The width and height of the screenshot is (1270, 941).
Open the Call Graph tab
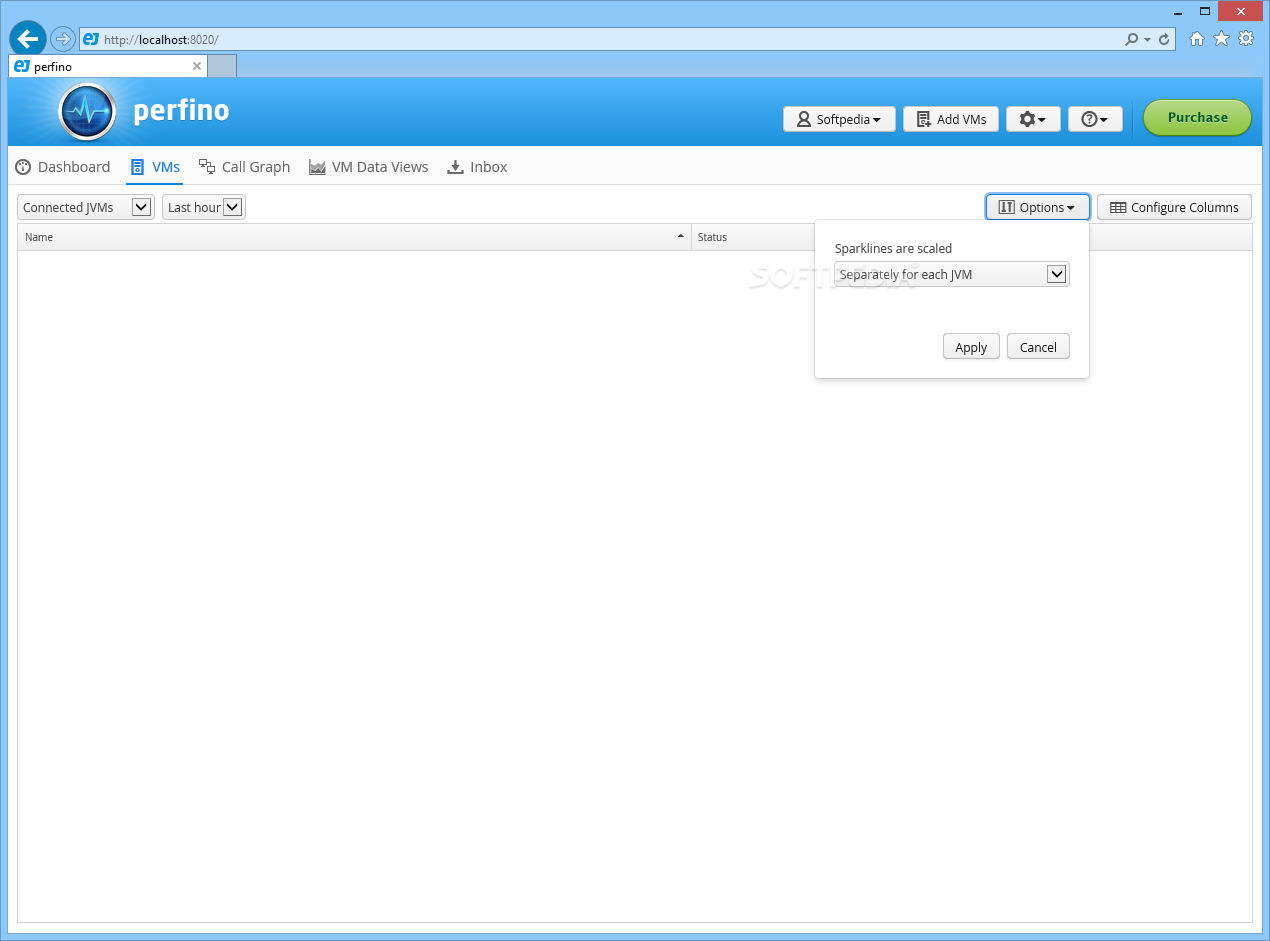pyautogui.click(x=244, y=167)
